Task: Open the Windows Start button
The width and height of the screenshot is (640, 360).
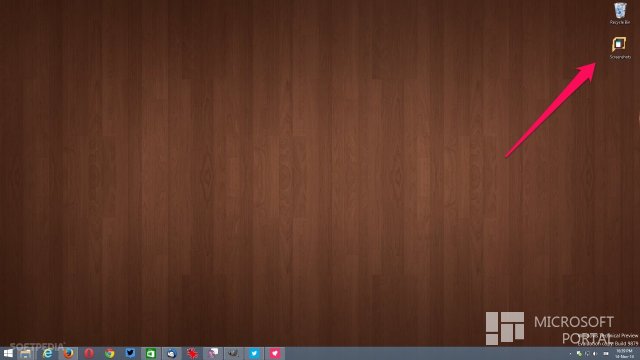Action: click(x=8, y=353)
